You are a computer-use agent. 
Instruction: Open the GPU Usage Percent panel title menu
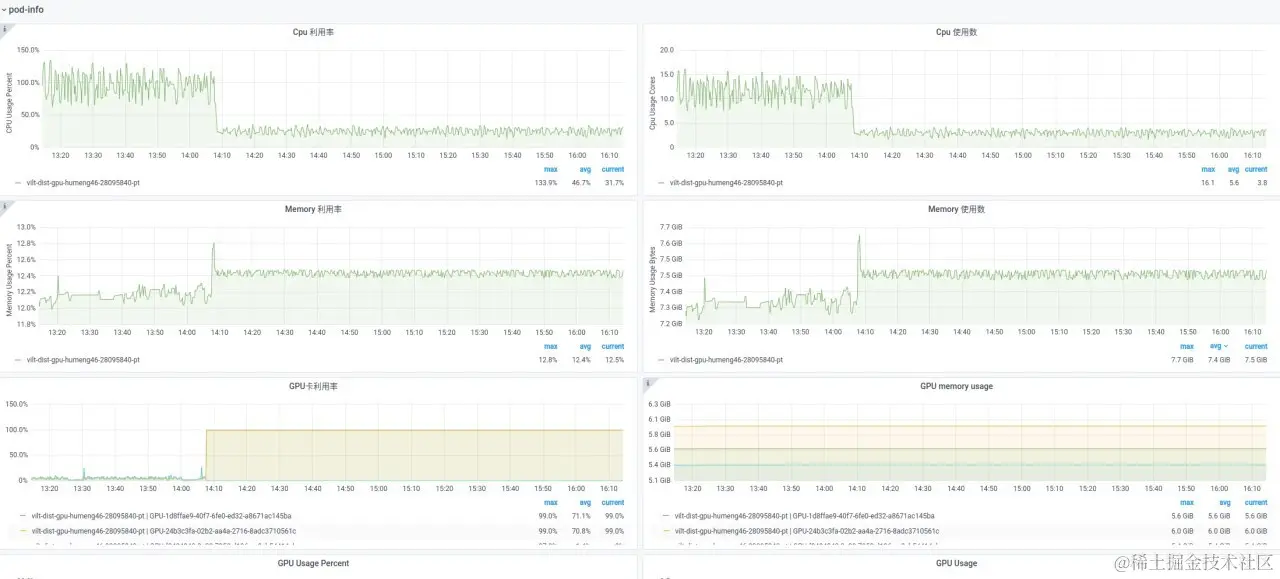(313, 563)
